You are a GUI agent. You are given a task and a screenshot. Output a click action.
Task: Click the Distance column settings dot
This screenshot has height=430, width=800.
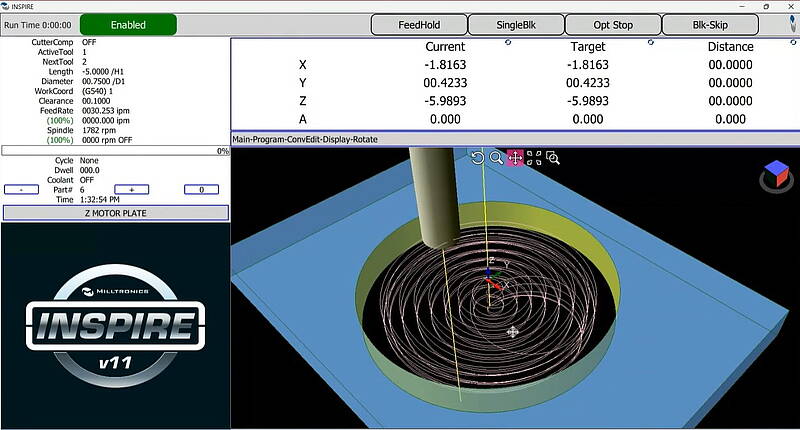click(793, 42)
